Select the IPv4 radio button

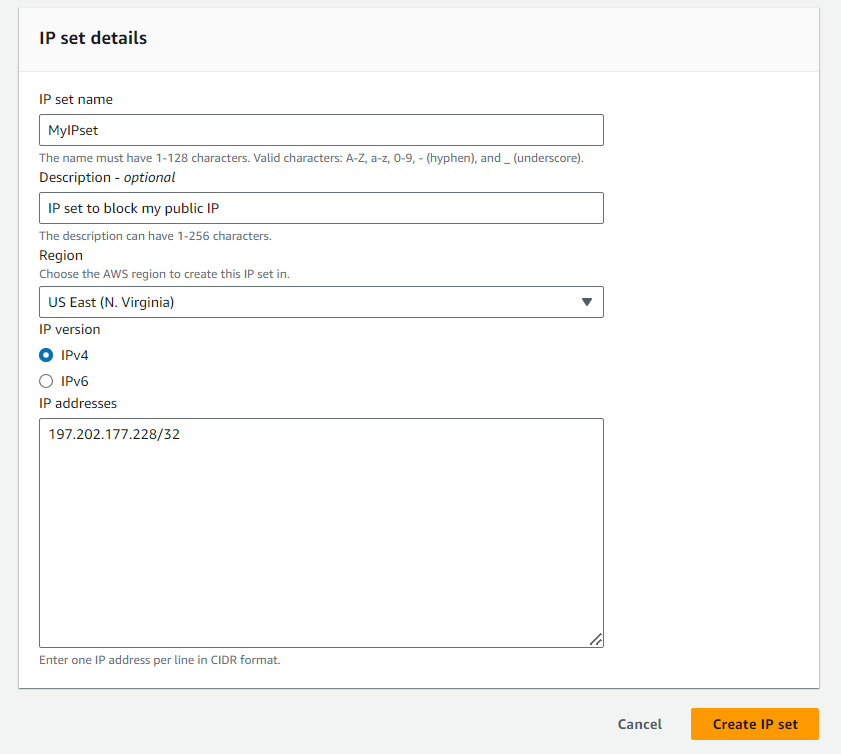coord(46,355)
